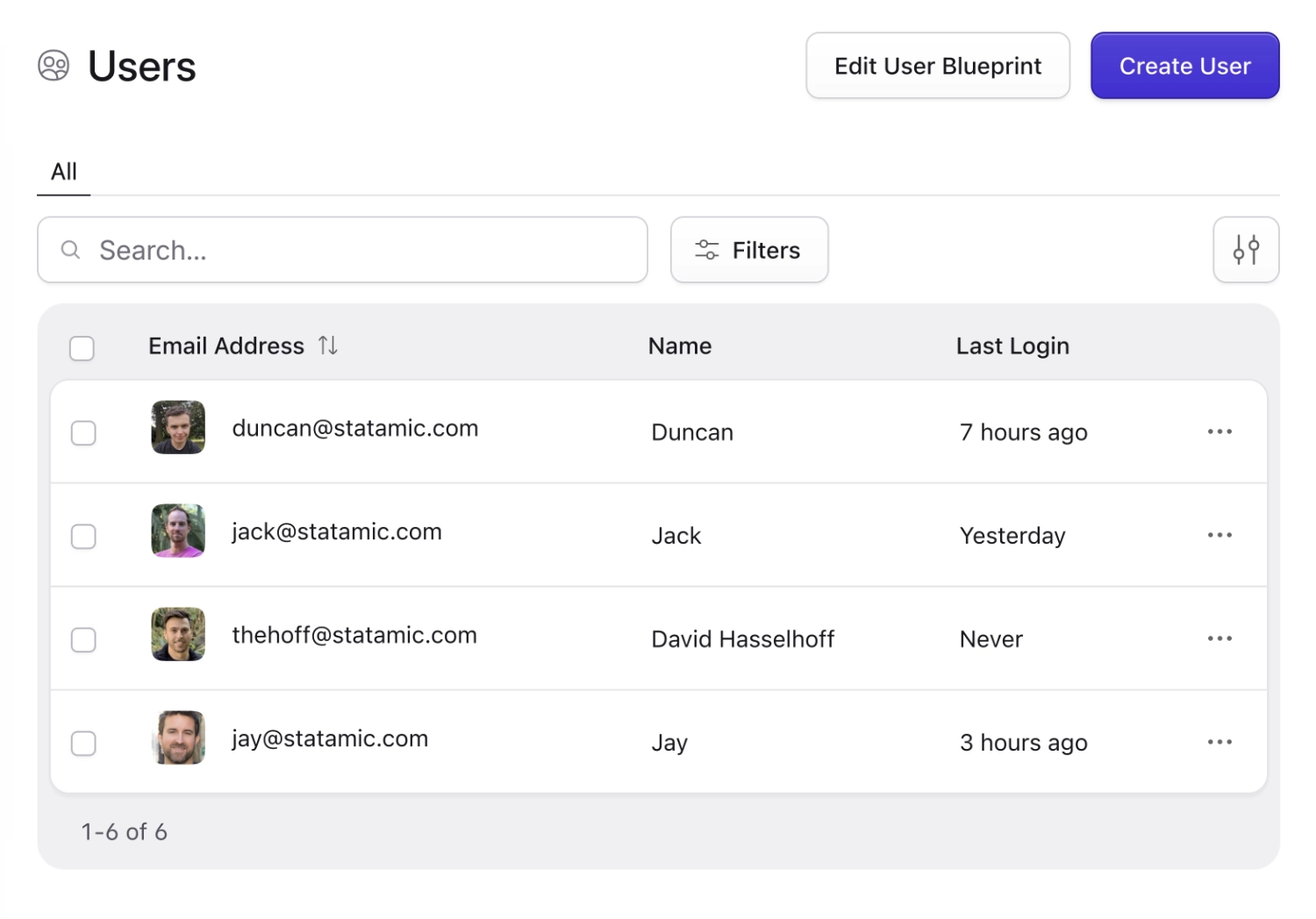This screenshot has height=919, width=1316.
Task: Click the magnifying glass icon in the search bar
Action: [x=70, y=250]
